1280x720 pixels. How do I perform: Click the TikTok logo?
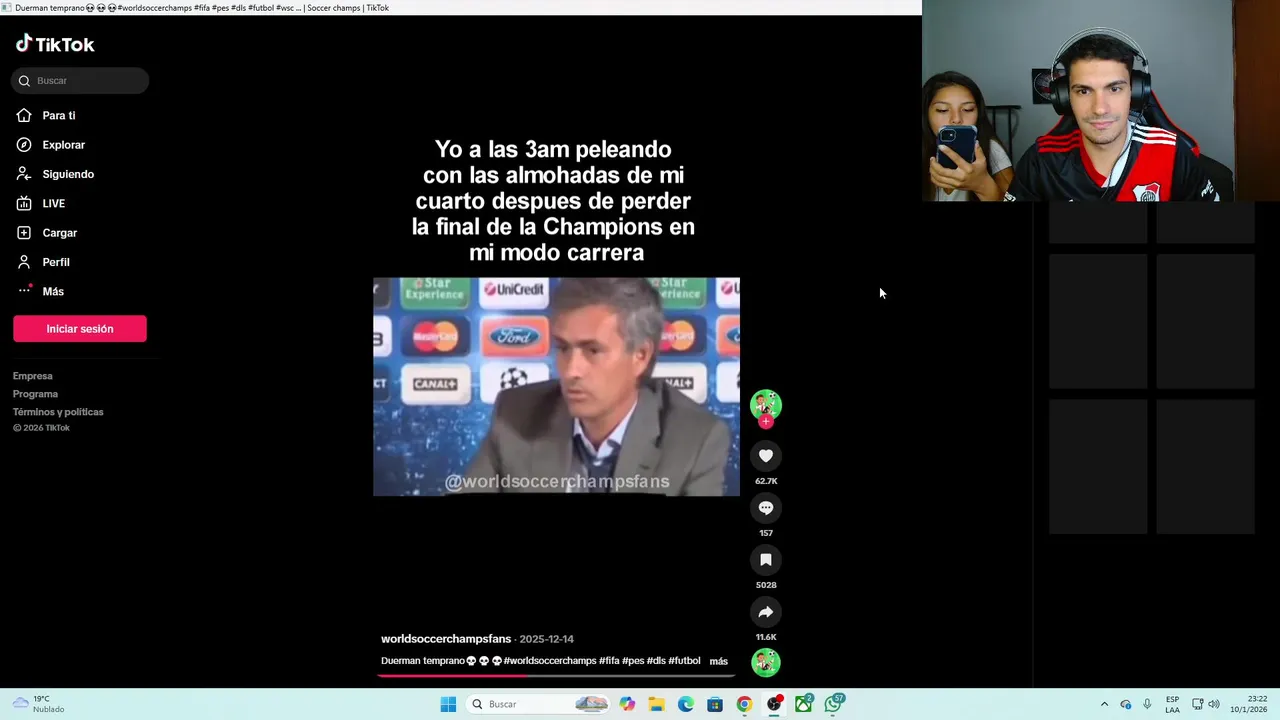(x=55, y=44)
